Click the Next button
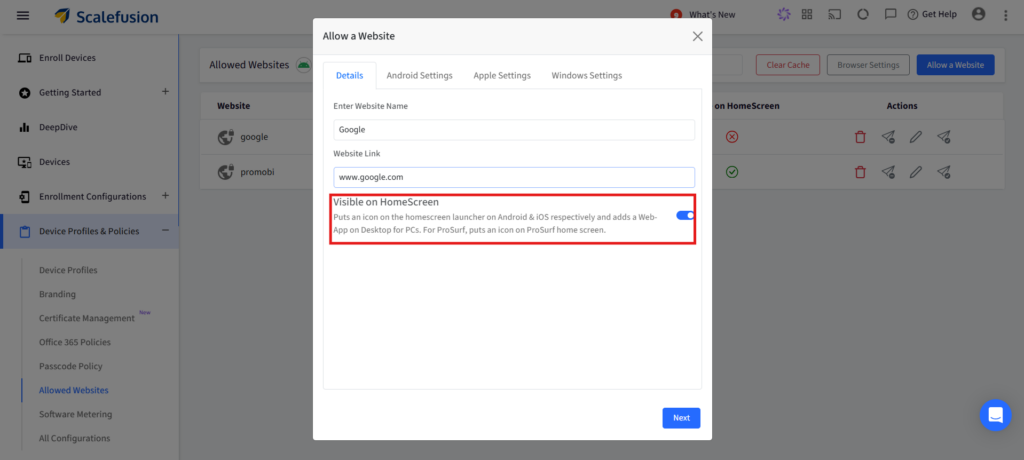This screenshot has height=460, width=1024. (x=681, y=418)
